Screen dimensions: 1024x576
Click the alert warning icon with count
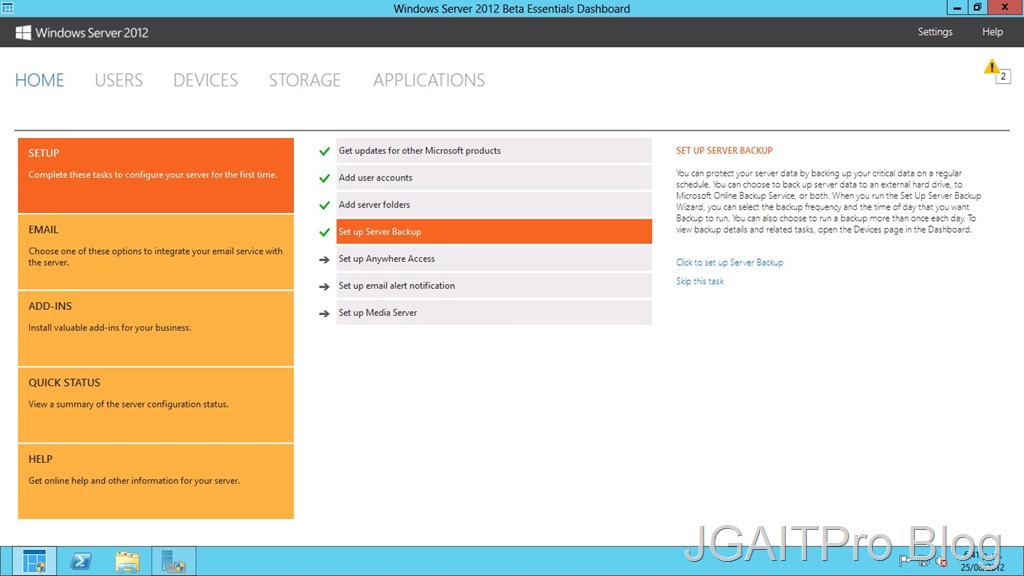[x=996, y=71]
